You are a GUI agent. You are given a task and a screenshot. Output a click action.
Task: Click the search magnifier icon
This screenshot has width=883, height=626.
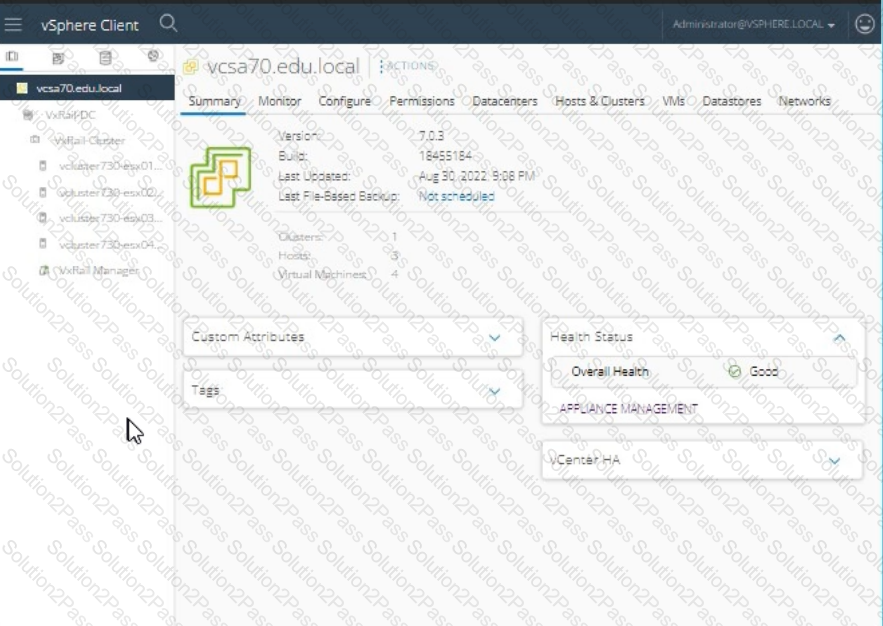pyautogui.click(x=168, y=24)
